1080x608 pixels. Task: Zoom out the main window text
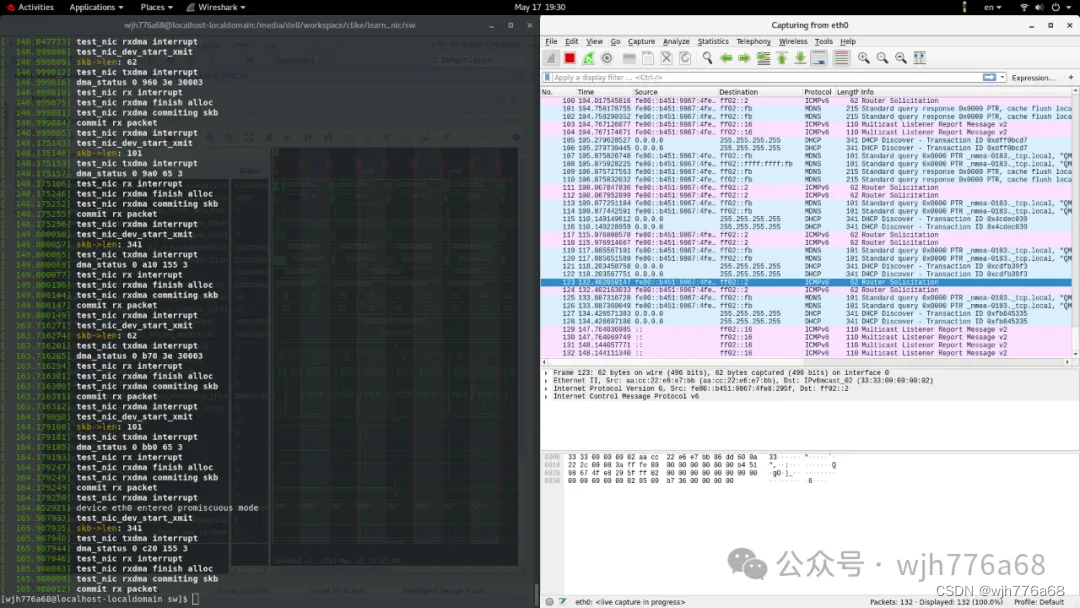coord(882,59)
